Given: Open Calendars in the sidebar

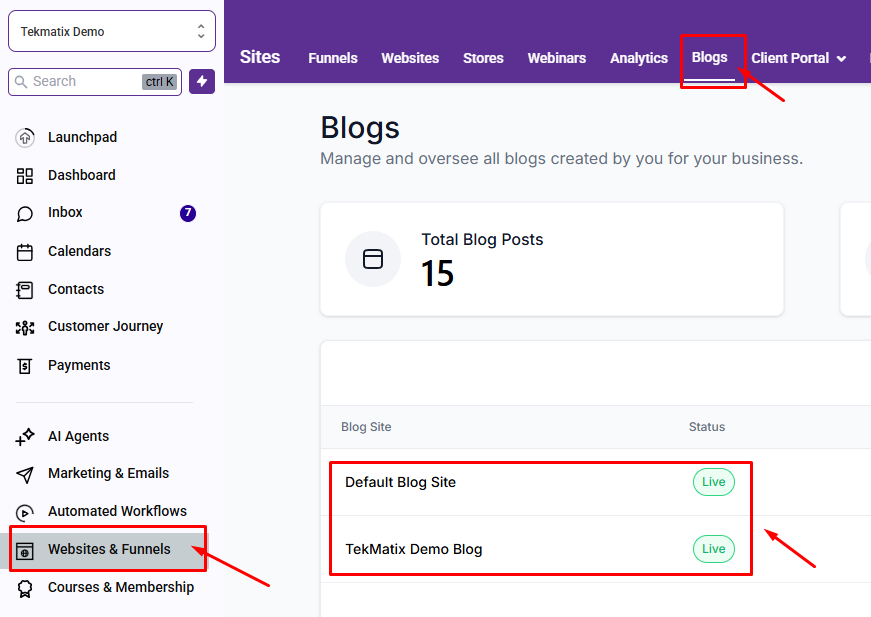Looking at the screenshot, I should [x=79, y=251].
